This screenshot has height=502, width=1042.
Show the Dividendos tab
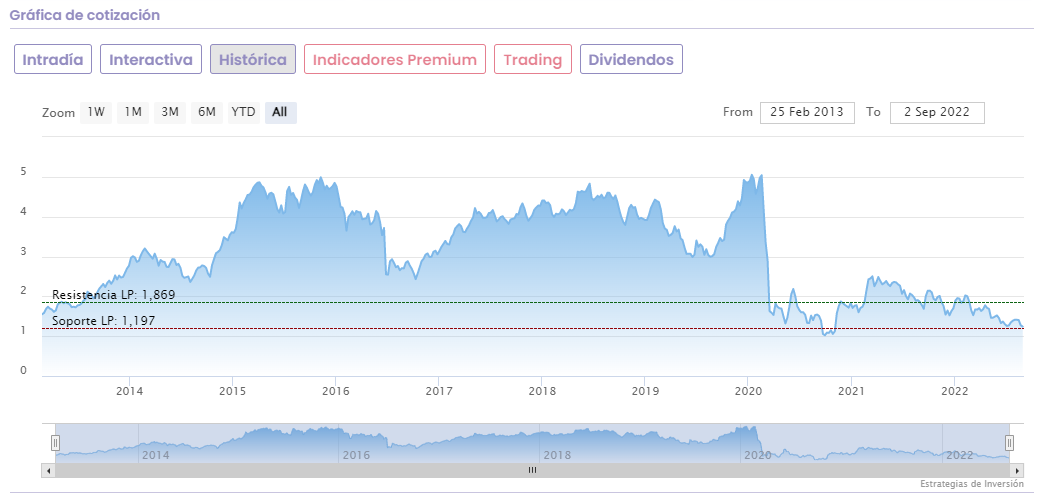coord(631,59)
